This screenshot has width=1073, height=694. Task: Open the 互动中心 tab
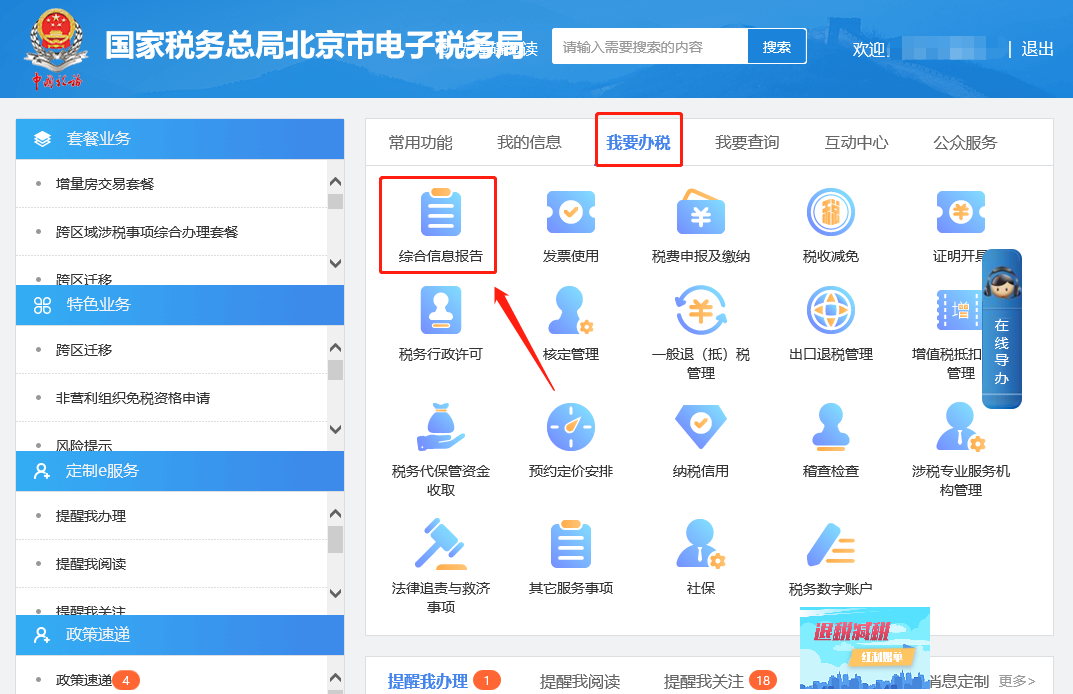click(856, 142)
